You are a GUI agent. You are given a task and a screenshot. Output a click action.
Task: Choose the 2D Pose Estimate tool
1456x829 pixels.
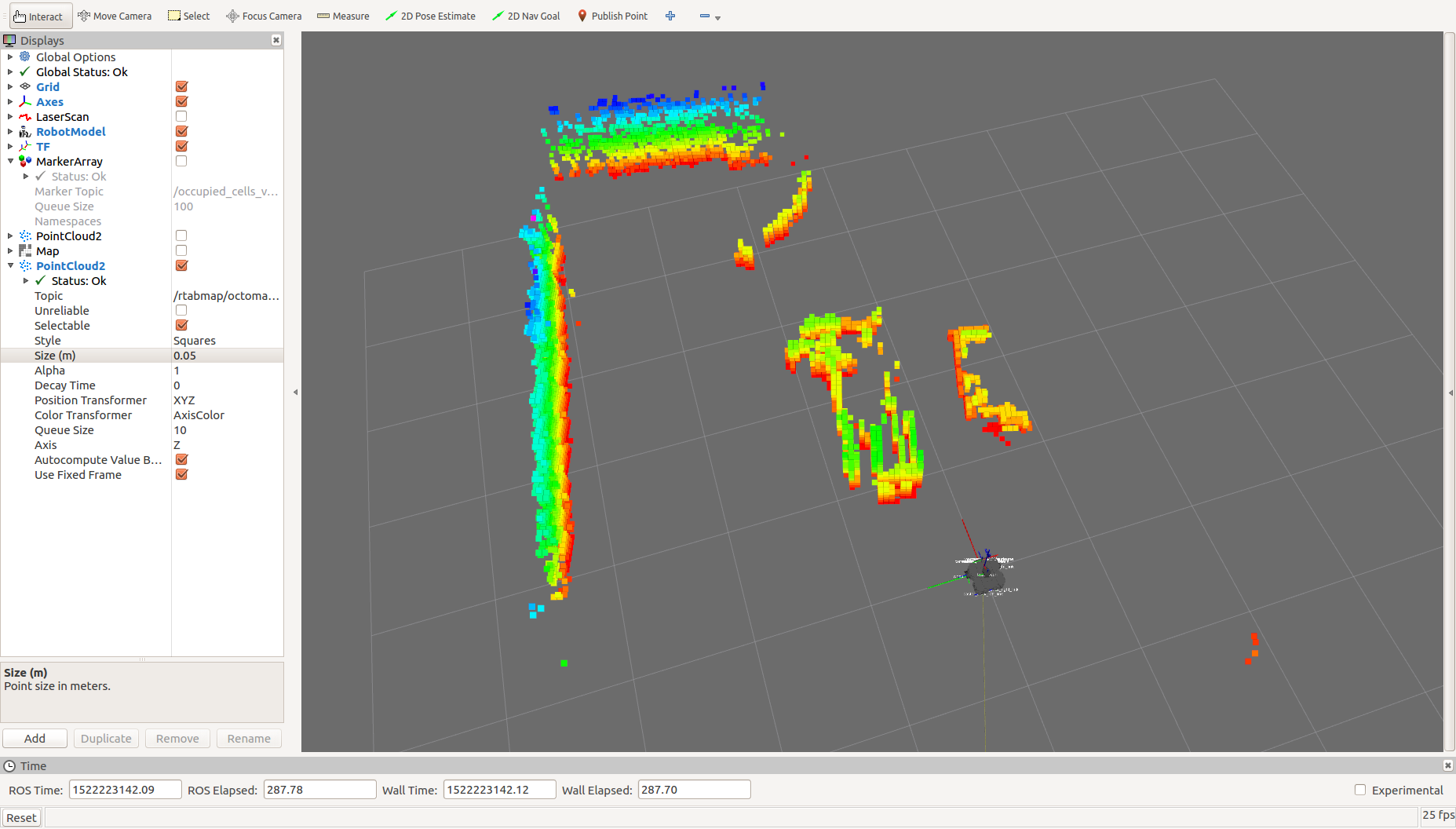[430, 16]
